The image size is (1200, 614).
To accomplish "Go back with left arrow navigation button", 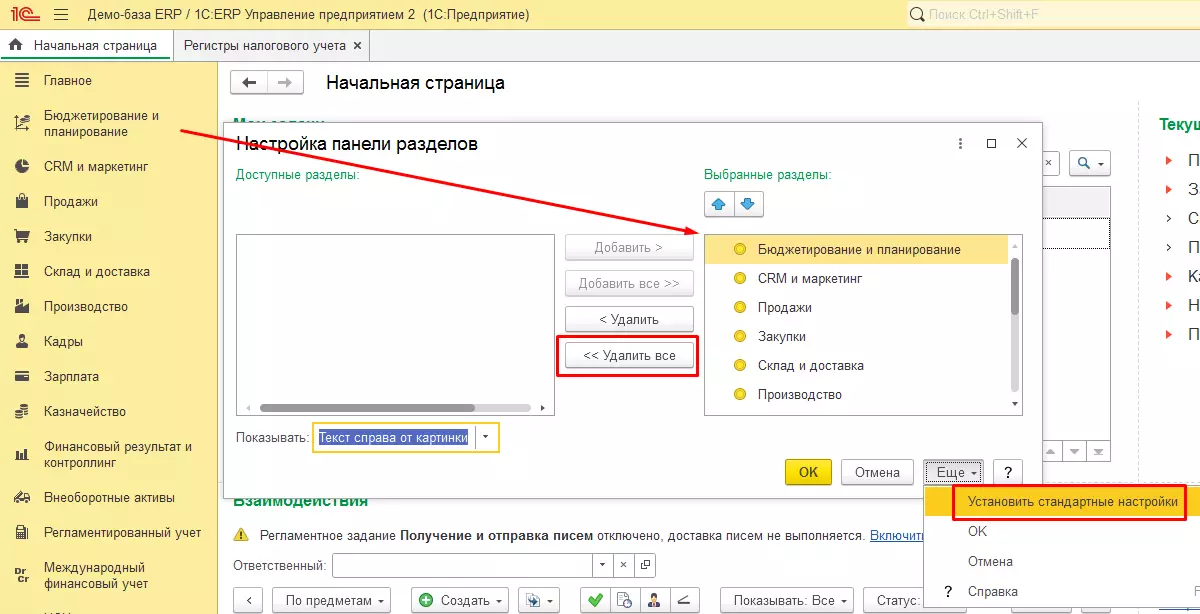I will 249,83.
